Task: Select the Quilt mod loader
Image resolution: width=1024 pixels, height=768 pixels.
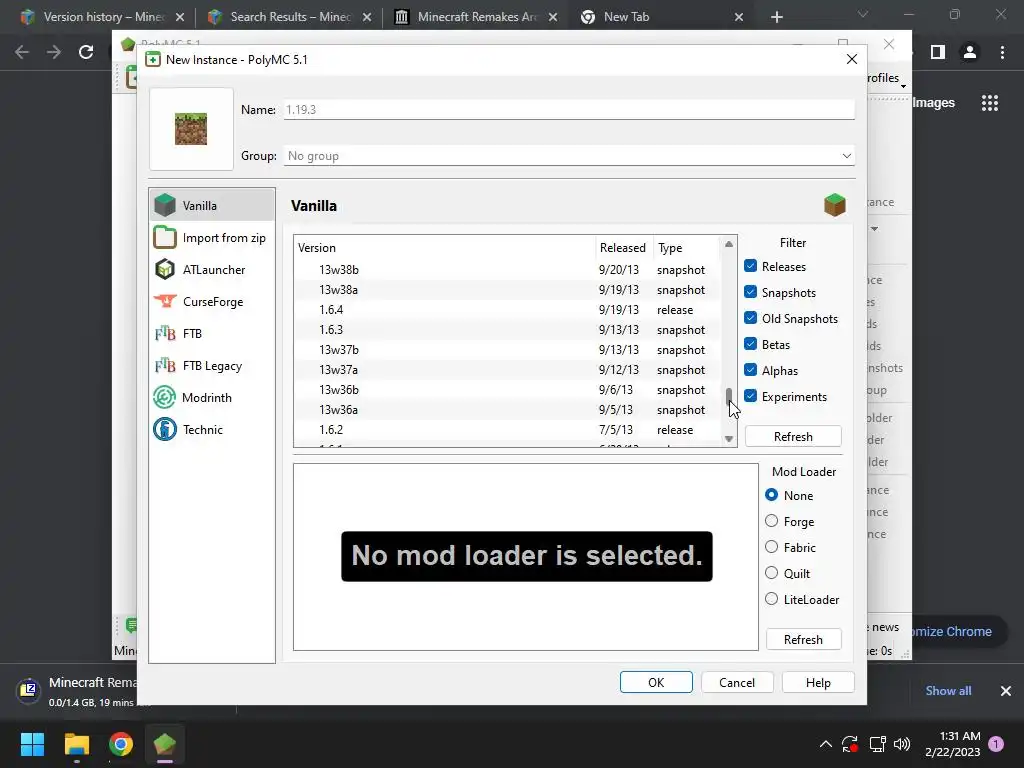Action: click(771, 573)
